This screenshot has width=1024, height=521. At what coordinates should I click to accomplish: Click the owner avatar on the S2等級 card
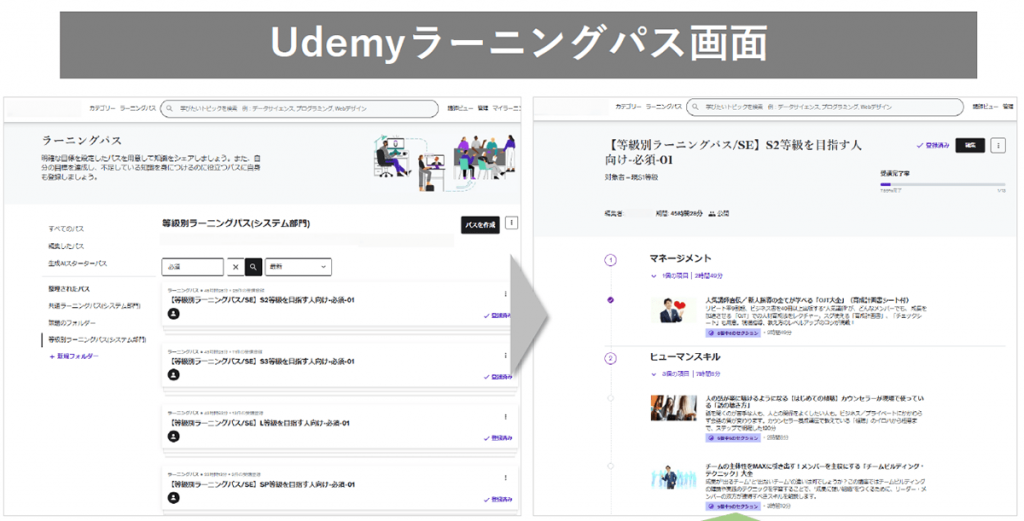pos(173,314)
